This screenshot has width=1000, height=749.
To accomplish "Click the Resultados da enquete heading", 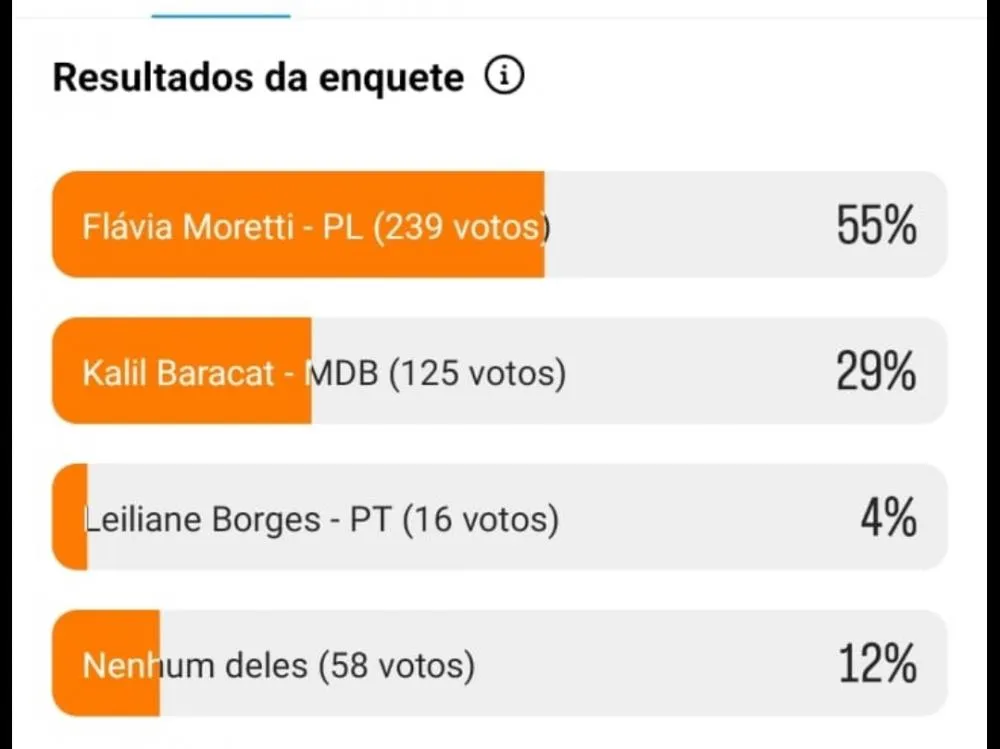I will [x=258, y=77].
